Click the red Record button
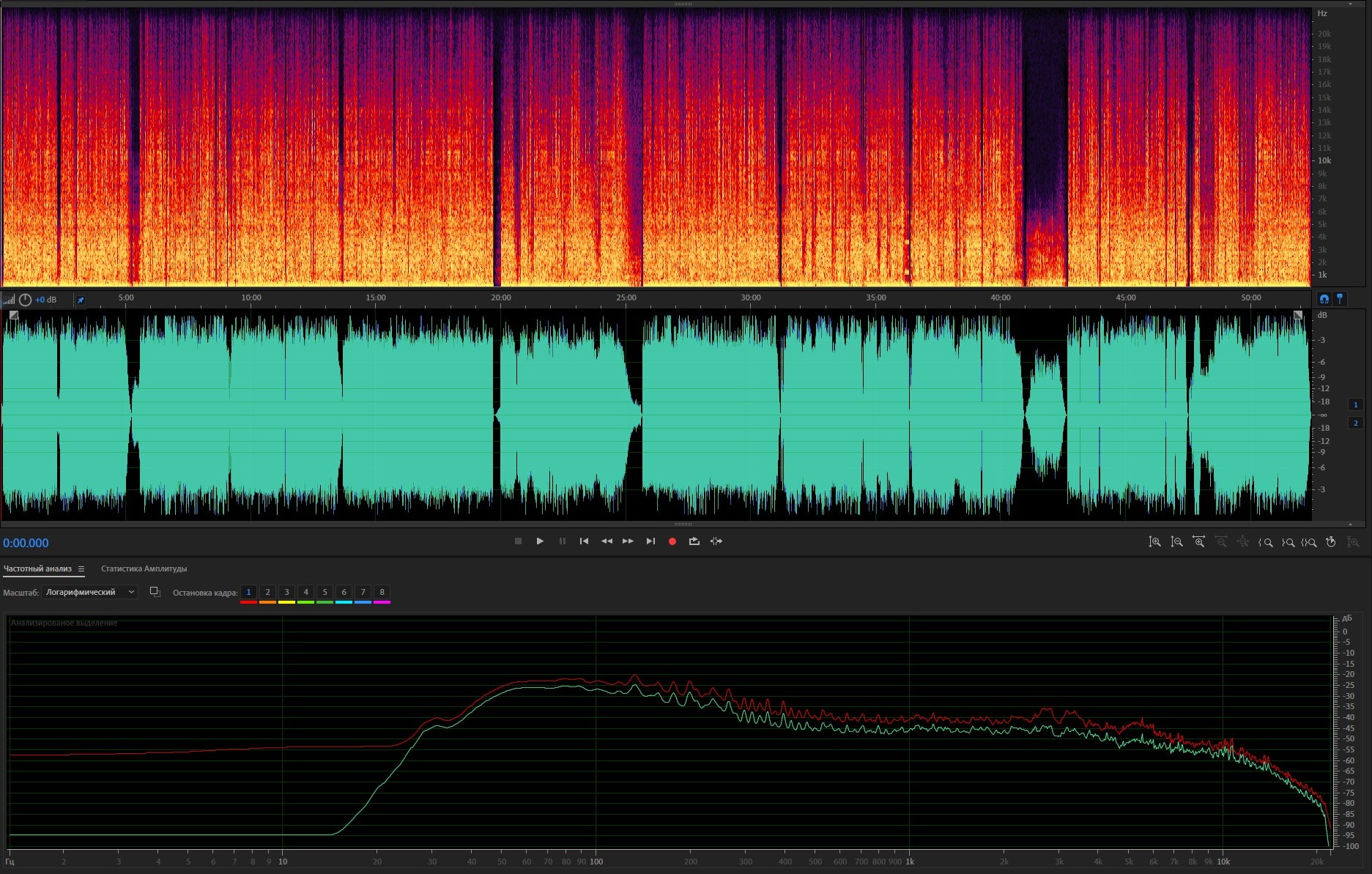The width and height of the screenshot is (1372, 874). [x=672, y=541]
